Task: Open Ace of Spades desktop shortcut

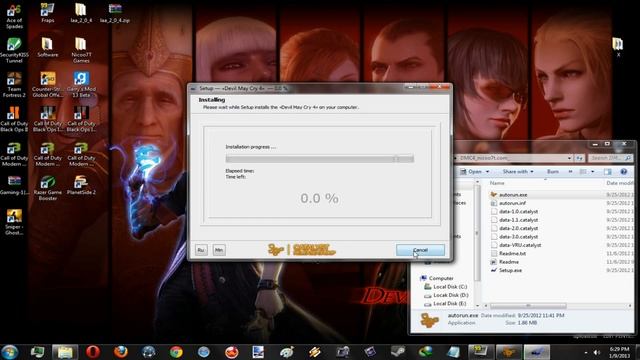Action: coord(14,17)
